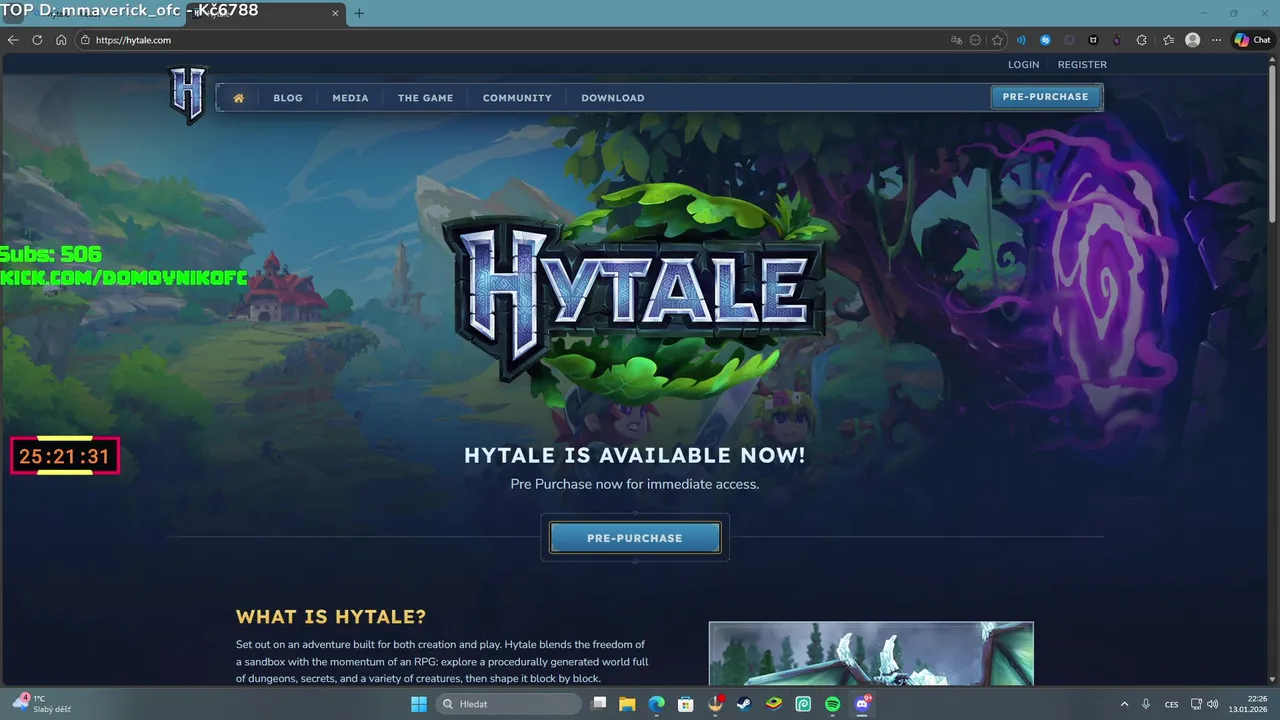Screen dimensions: 1280x720
Task: Open browser Settings and more menu
Action: [x=1217, y=40]
